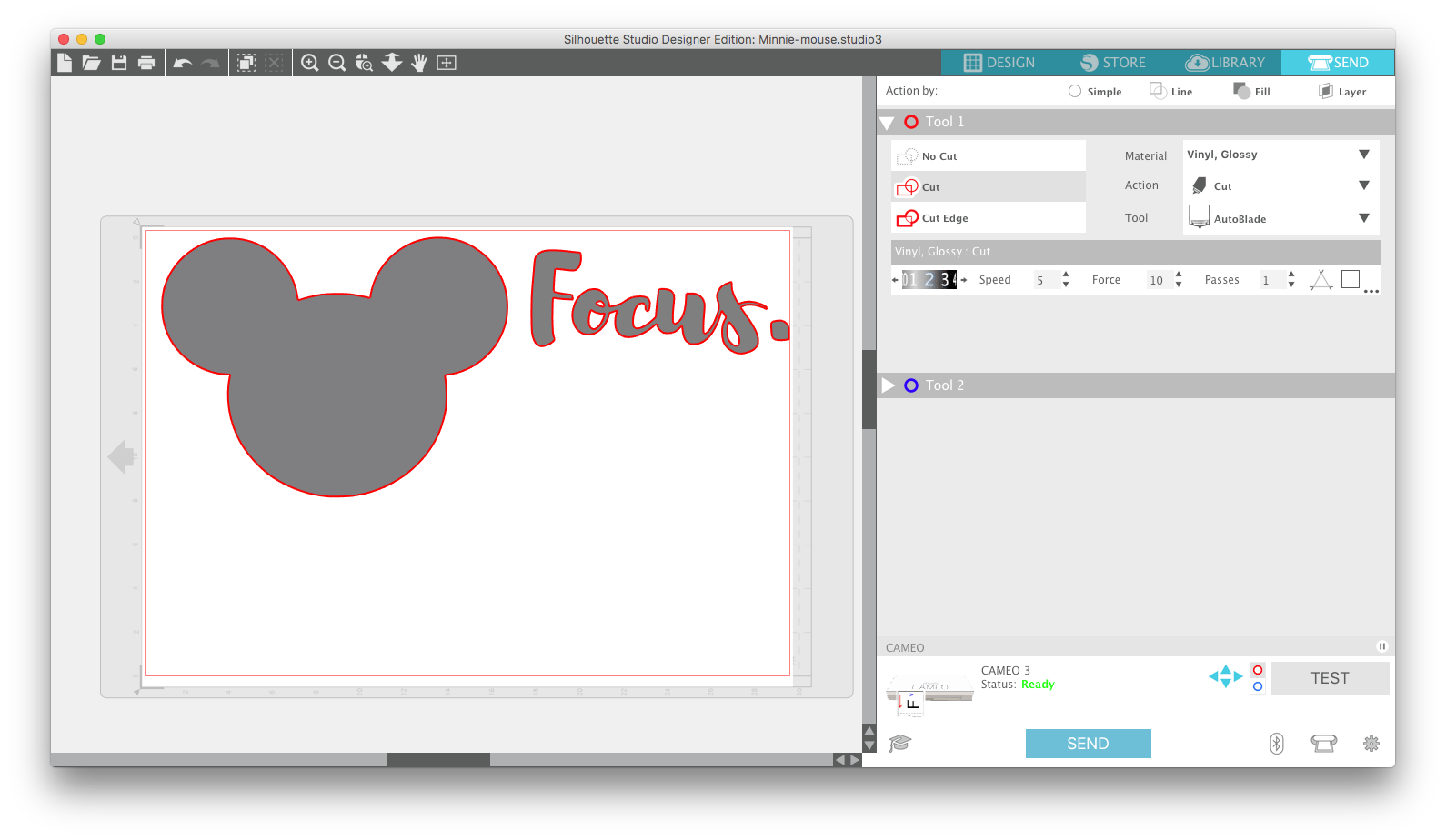Screen dimensions: 1446x840
Task: Open the Silhouette device list icon
Action: 1323,744
